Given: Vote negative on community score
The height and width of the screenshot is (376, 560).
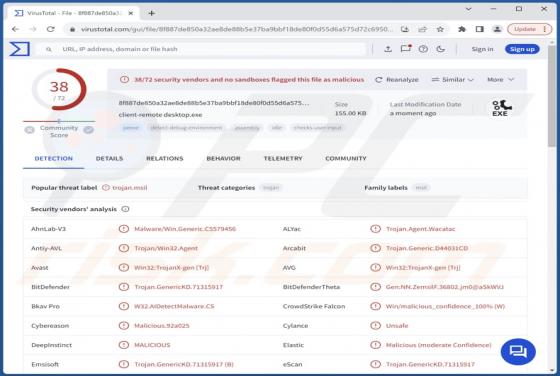Looking at the screenshot, I should pos(29,130).
